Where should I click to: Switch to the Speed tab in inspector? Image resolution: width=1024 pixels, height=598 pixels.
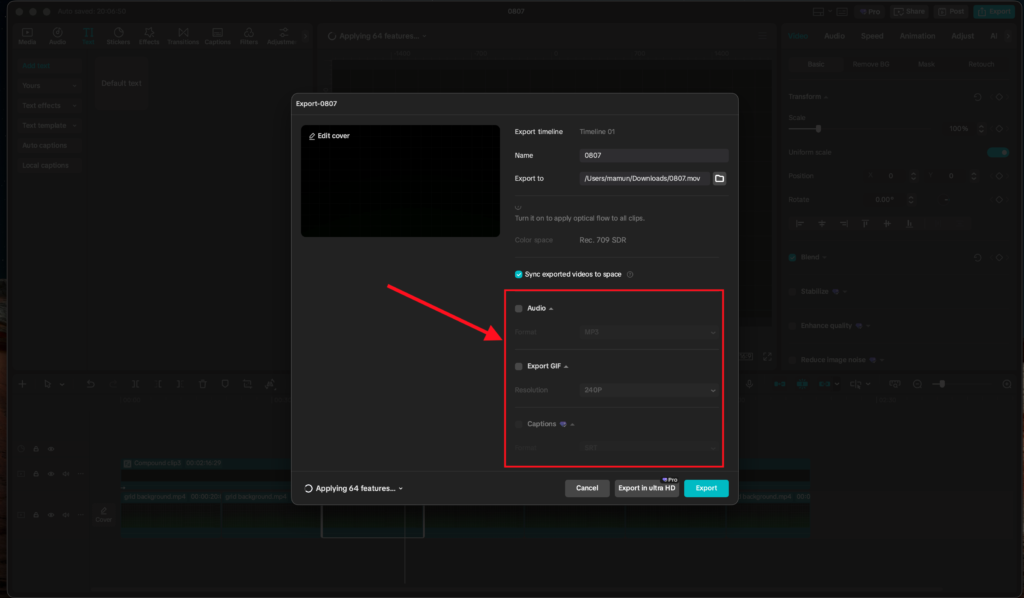click(872, 36)
